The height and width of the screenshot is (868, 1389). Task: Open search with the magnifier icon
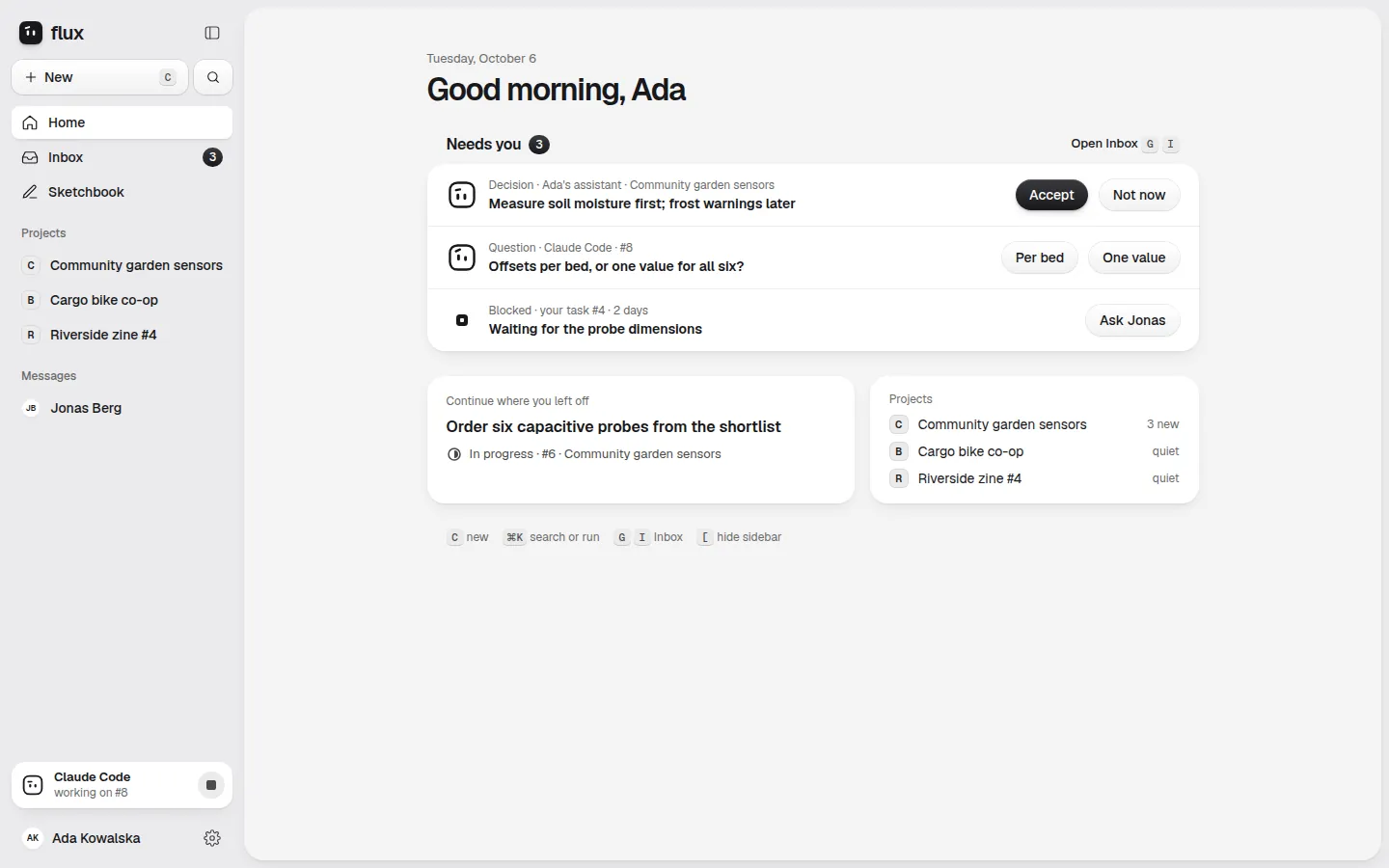pyautogui.click(x=213, y=77)
